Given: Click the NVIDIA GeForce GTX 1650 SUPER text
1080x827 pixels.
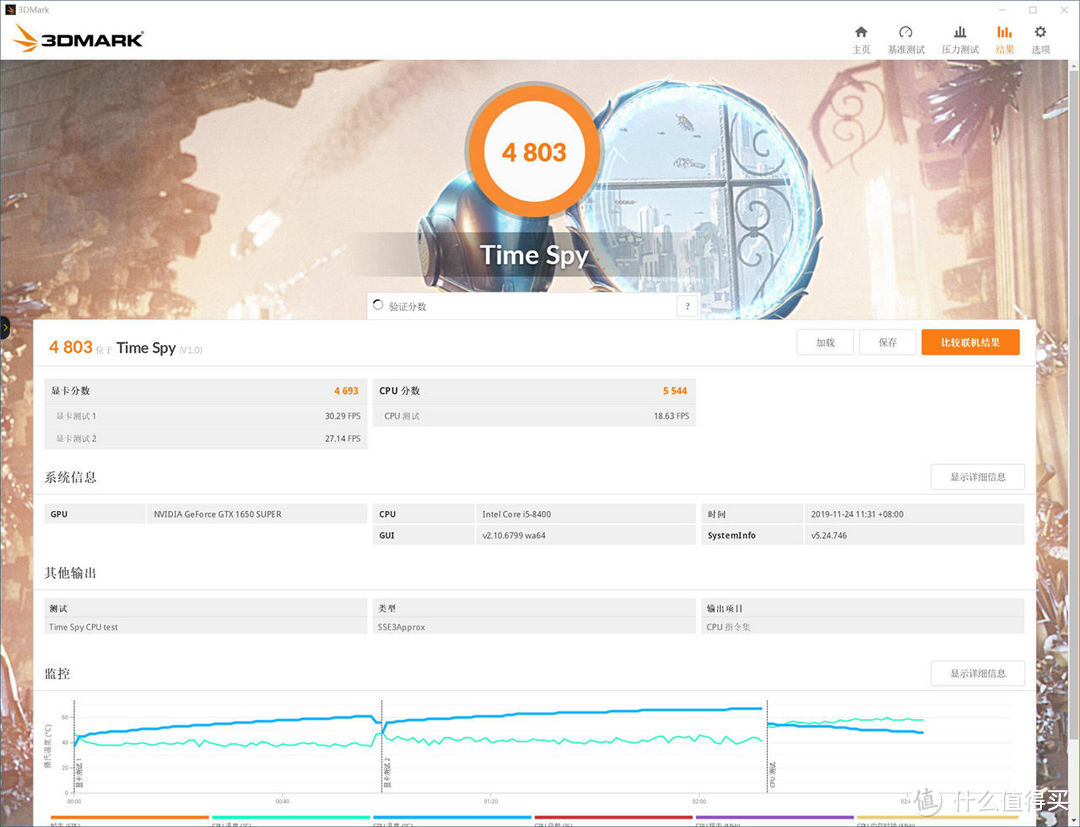Looking at the screenshot, I should coord(218,514).
